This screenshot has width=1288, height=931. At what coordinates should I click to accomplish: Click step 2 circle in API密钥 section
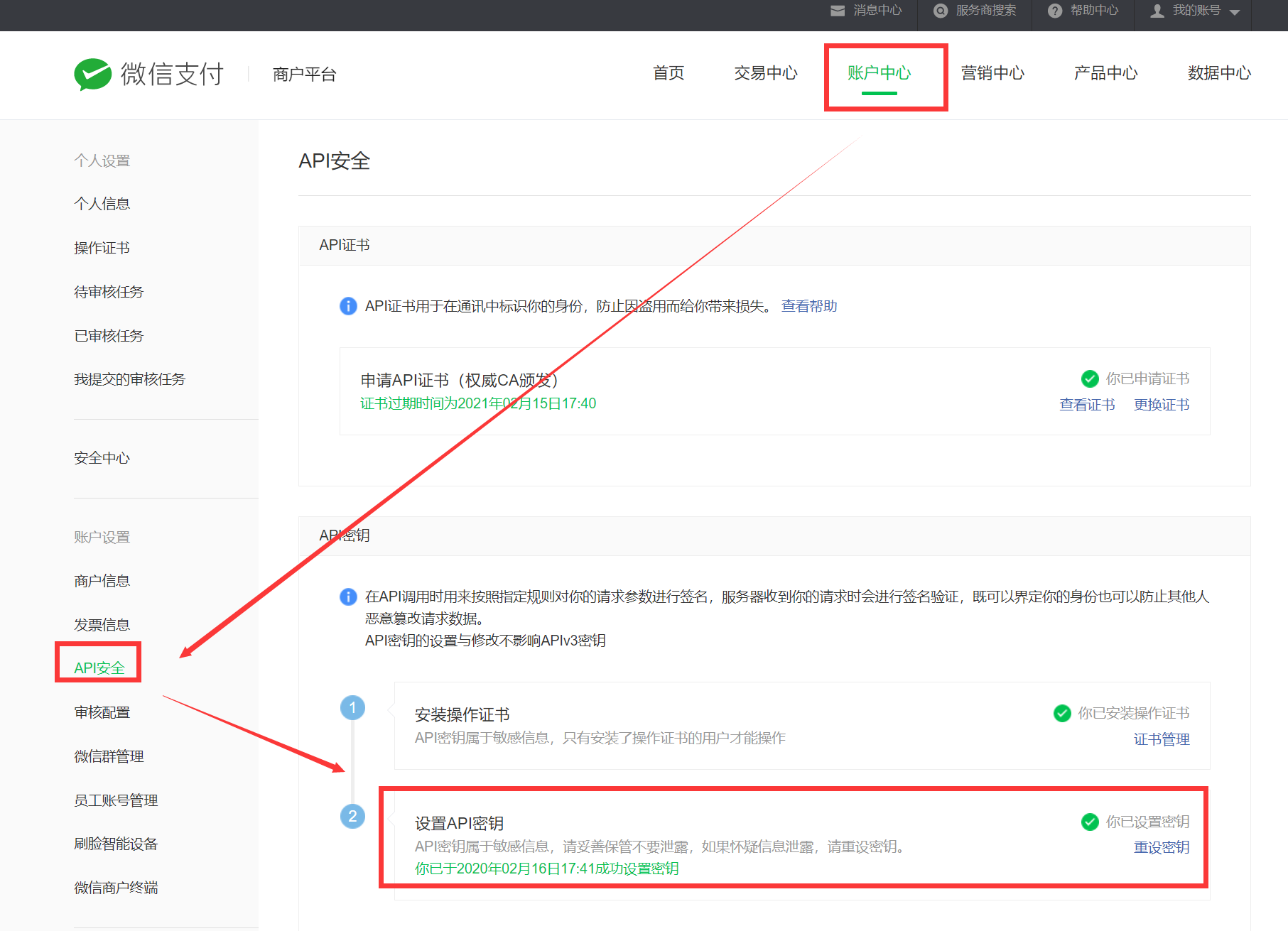click(352, 816)
